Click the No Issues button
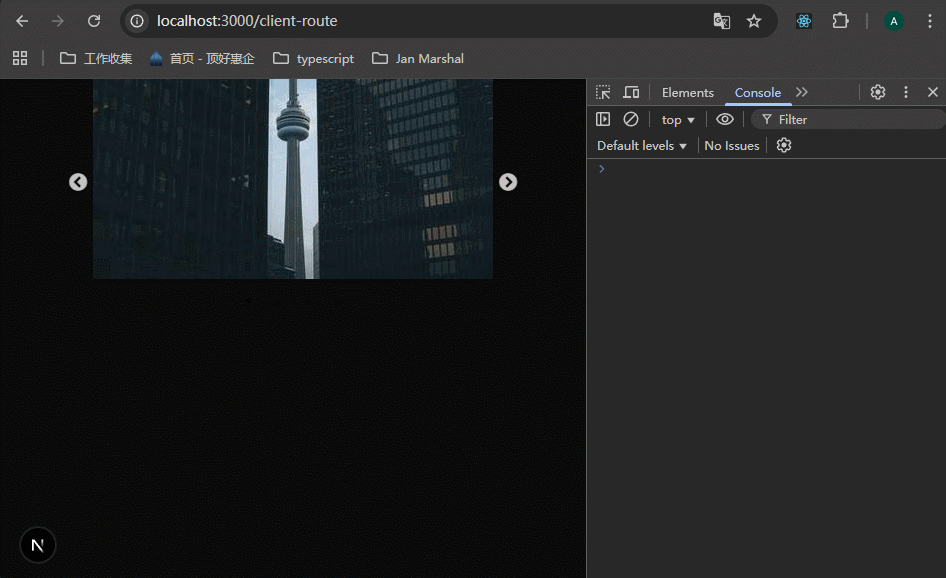This screenshot has width=946, height=578. [732, 146]
